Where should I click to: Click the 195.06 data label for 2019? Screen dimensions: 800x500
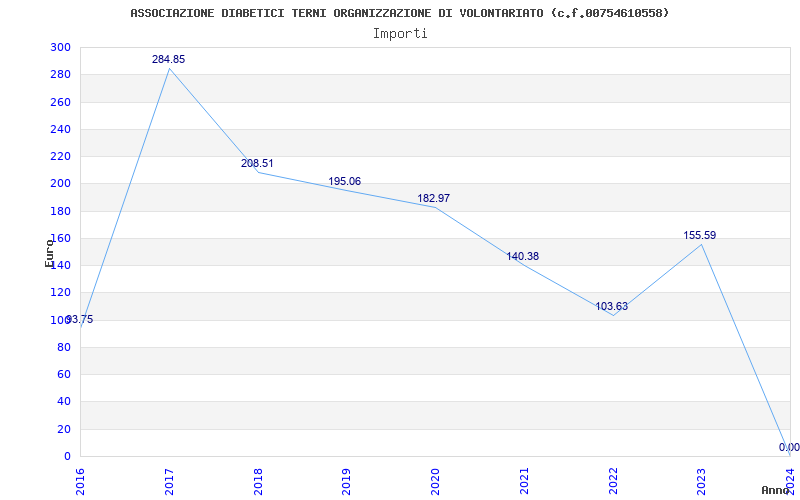pyautogui.click(x=344, y=181)
